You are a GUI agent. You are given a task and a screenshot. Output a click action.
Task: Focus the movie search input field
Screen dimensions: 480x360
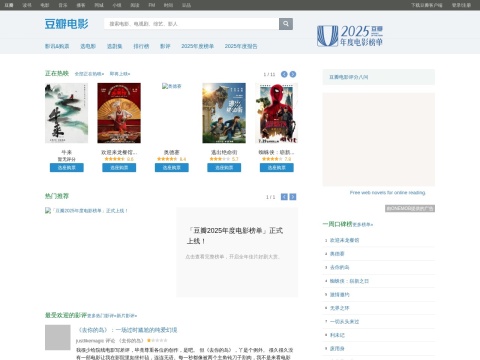pos(191,24)
